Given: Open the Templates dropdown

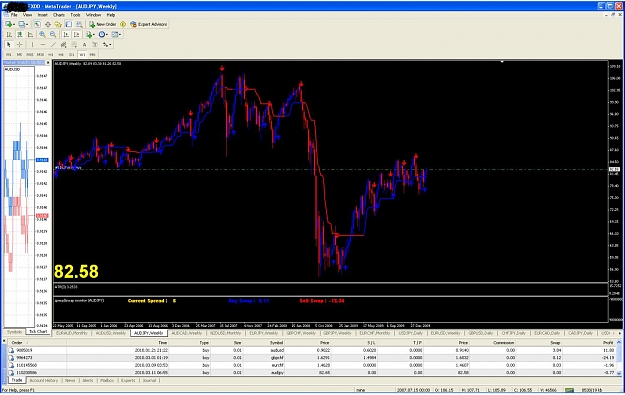Looking at the screenshot, I should point(116,35).
